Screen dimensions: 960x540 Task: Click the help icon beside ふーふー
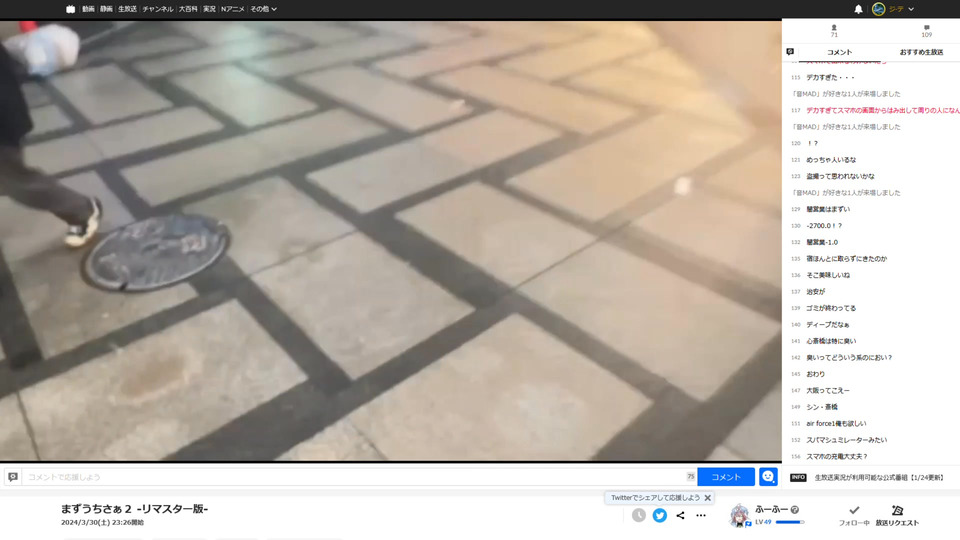tap(795, 509)
